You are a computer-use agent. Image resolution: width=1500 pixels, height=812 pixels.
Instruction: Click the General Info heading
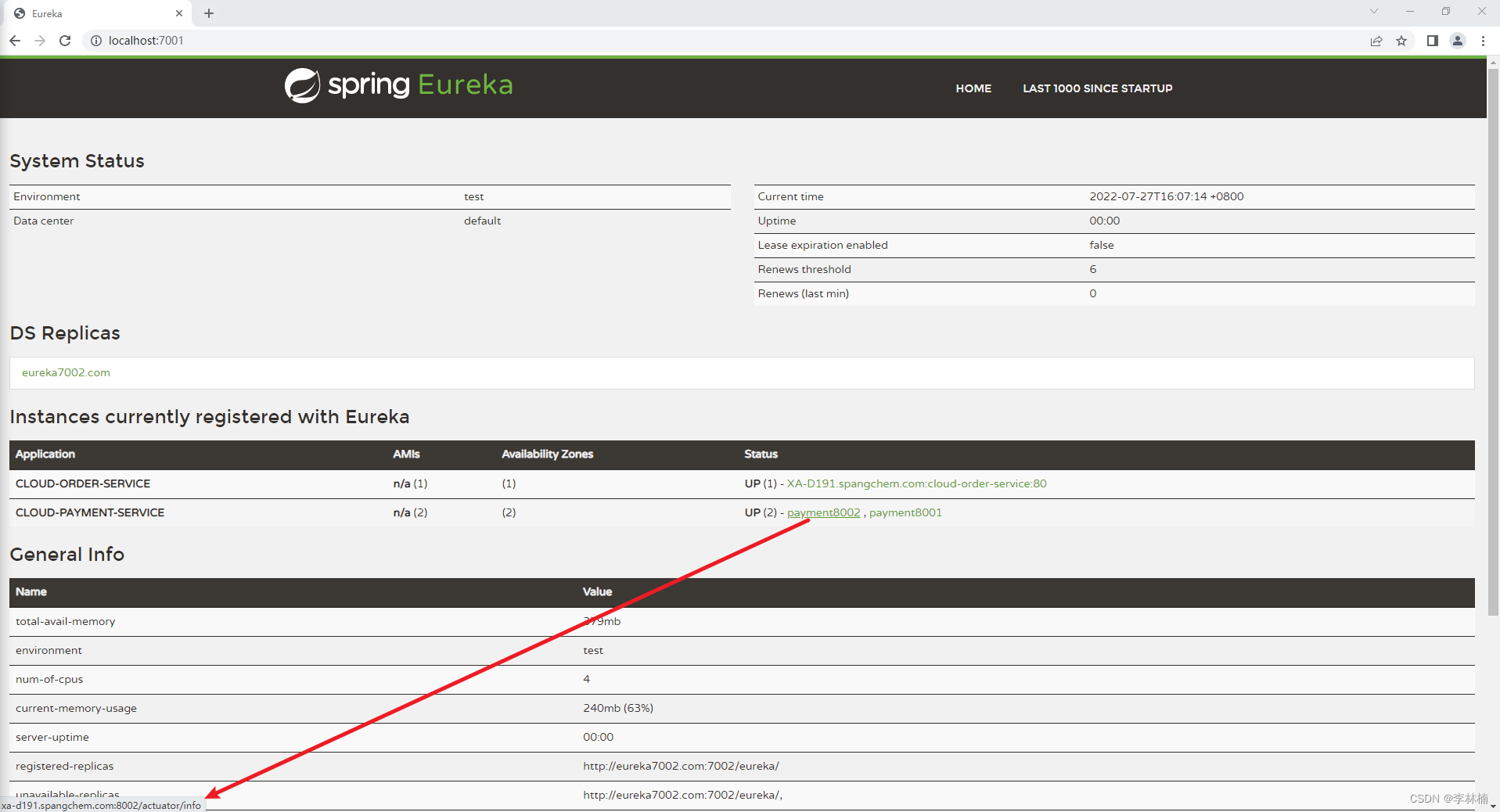pyautogui.click(x=67, y=555)
